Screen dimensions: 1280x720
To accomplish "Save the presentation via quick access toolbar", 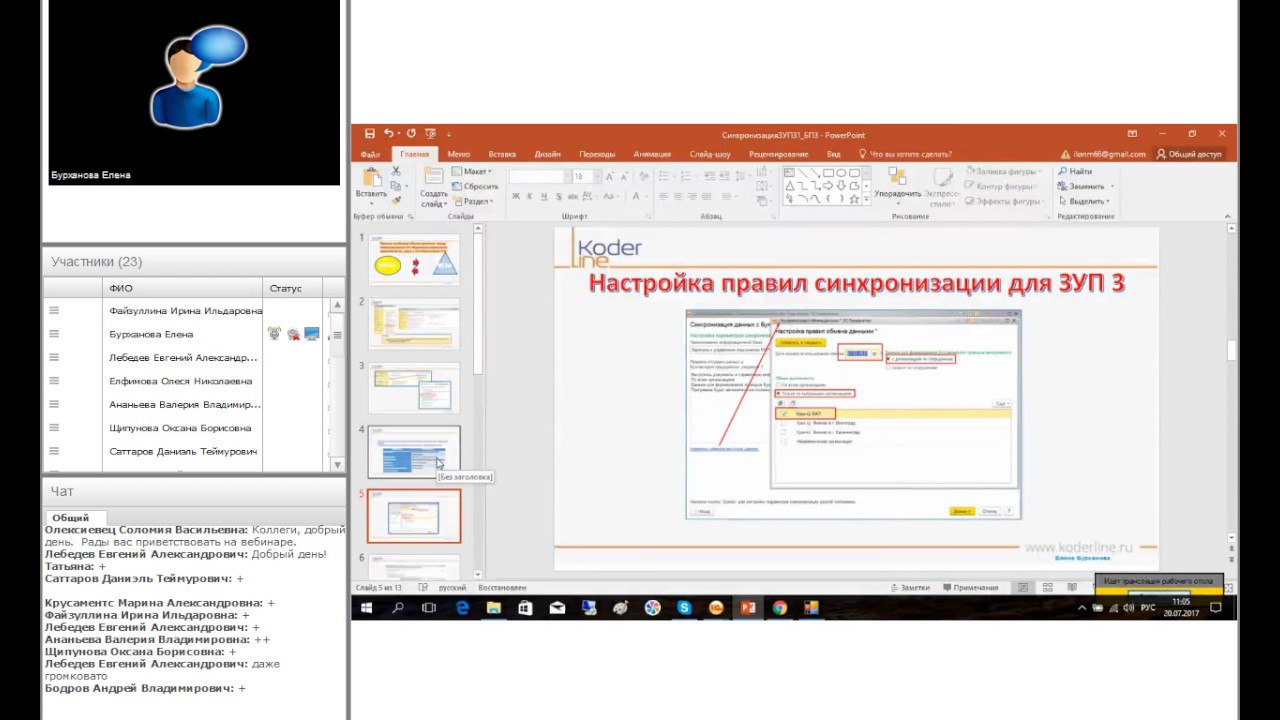I will 370,134.
